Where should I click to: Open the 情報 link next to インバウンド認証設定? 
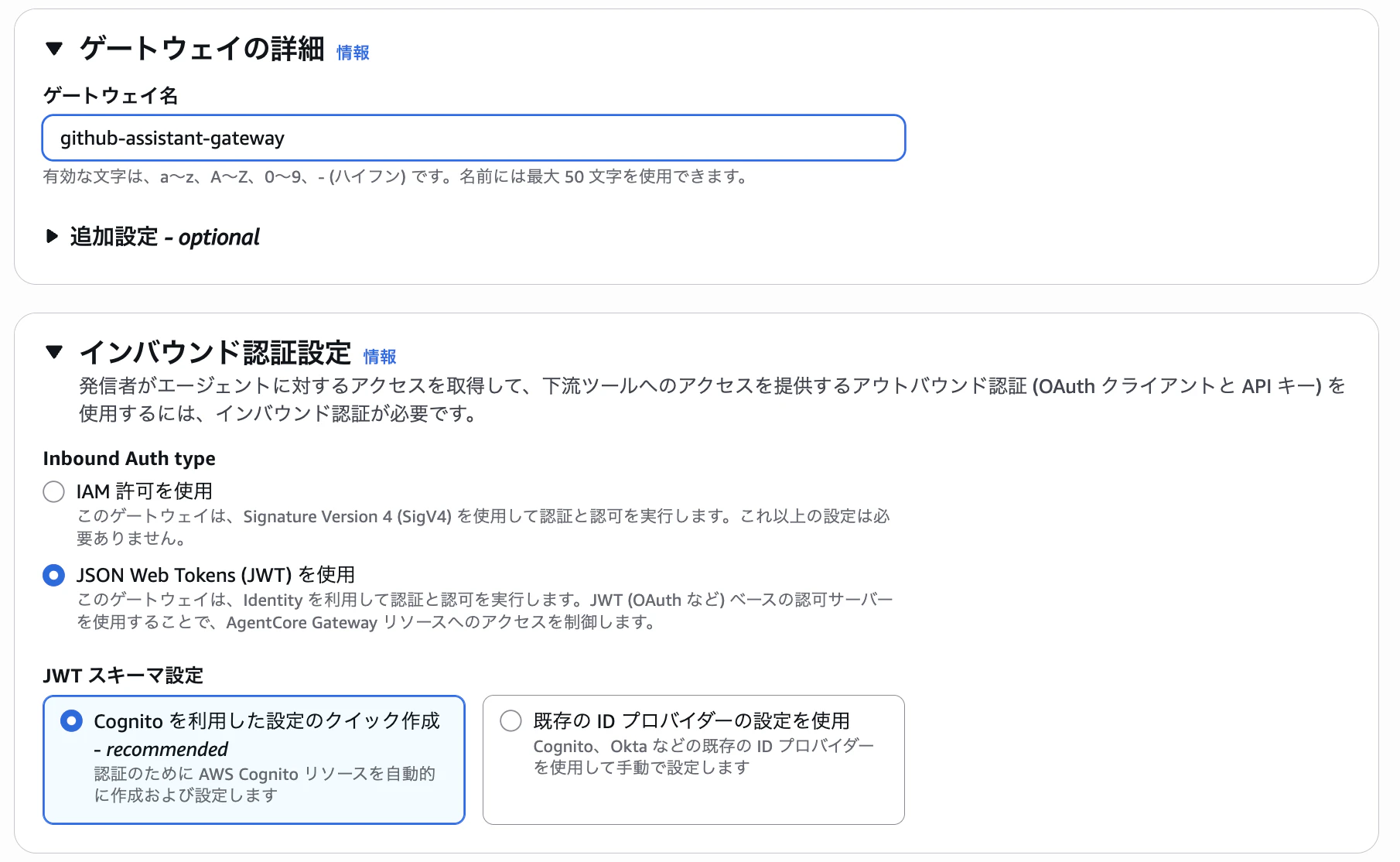point(381,357)
